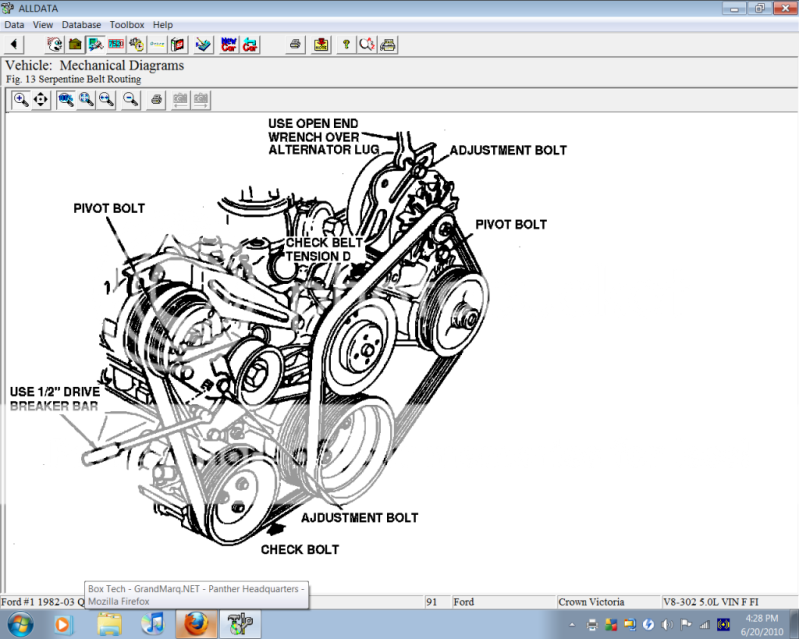Click the question mark help icon
Viewport: 799px width, 639px height.
pyautogui.click(x=345, y=44)
